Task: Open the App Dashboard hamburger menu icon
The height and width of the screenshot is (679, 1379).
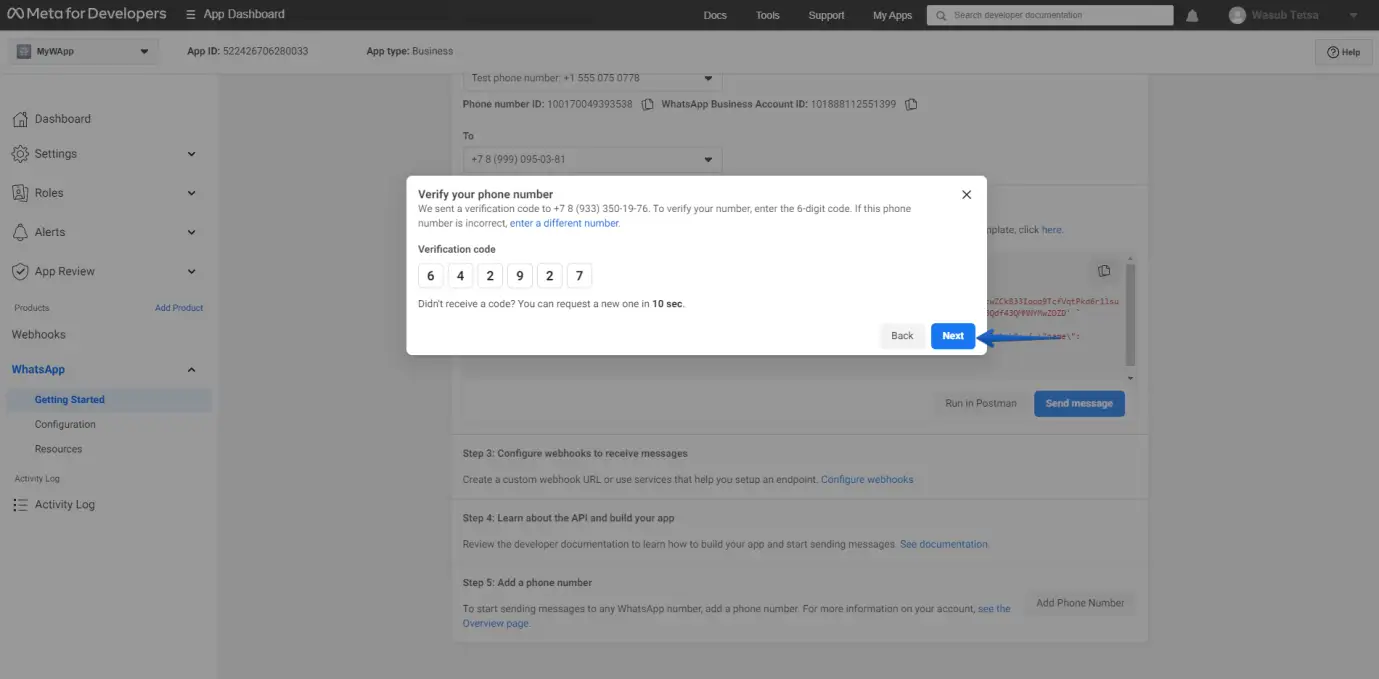Action: point(191,15)
